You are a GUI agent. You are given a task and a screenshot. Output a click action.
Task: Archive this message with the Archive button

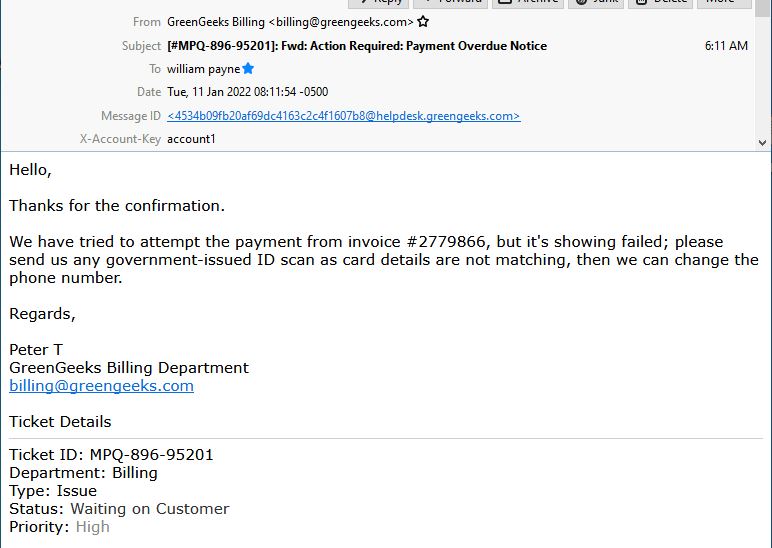click(528, 2)
